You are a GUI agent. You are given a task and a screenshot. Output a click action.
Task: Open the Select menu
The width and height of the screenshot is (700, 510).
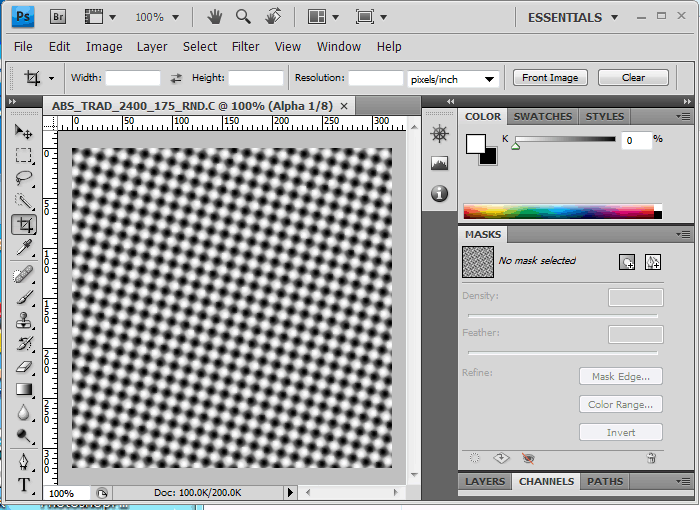pyautogui.click(x=200, y=46)
